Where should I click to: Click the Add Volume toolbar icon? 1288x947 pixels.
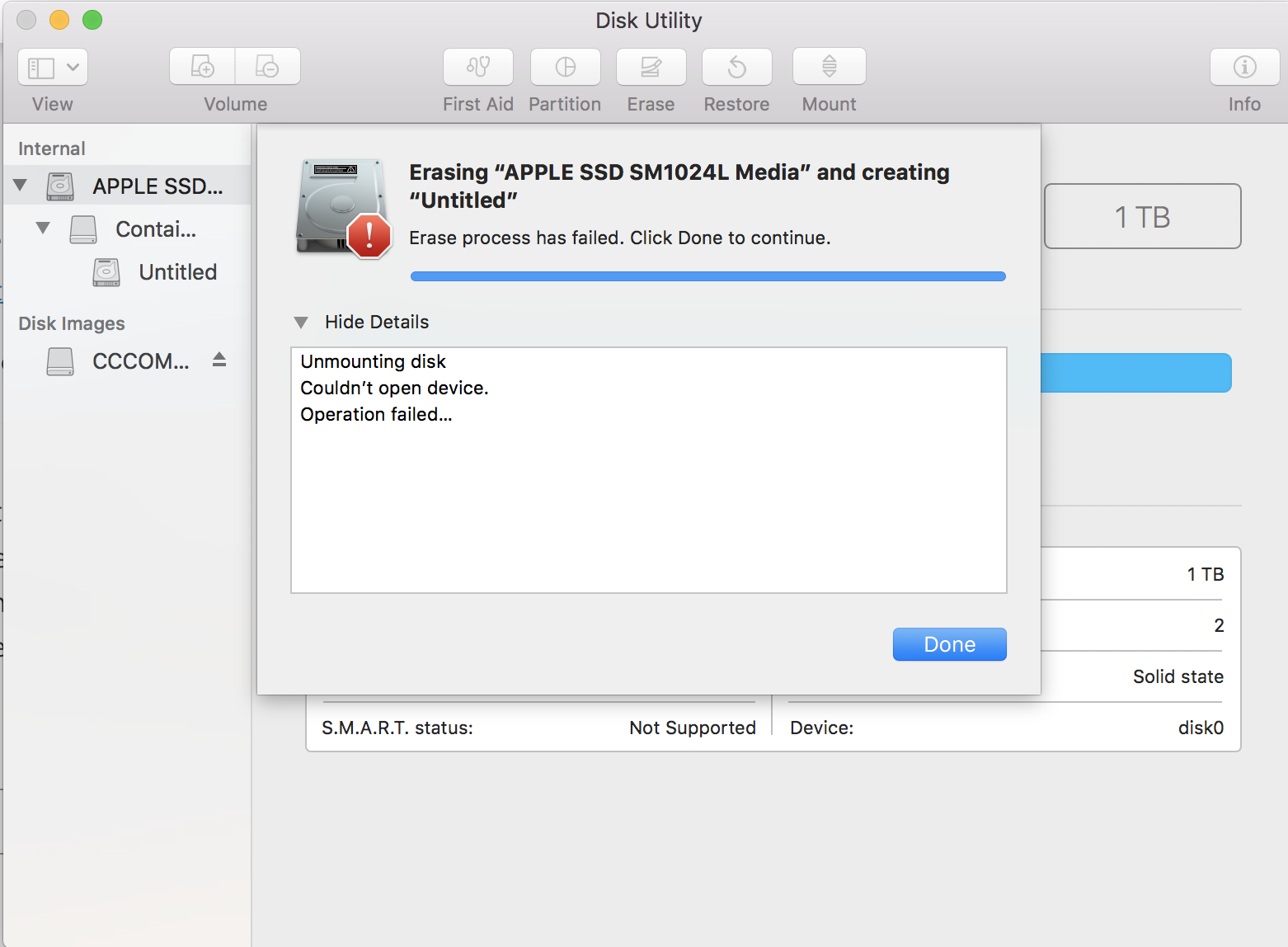[x=202, y=66]
